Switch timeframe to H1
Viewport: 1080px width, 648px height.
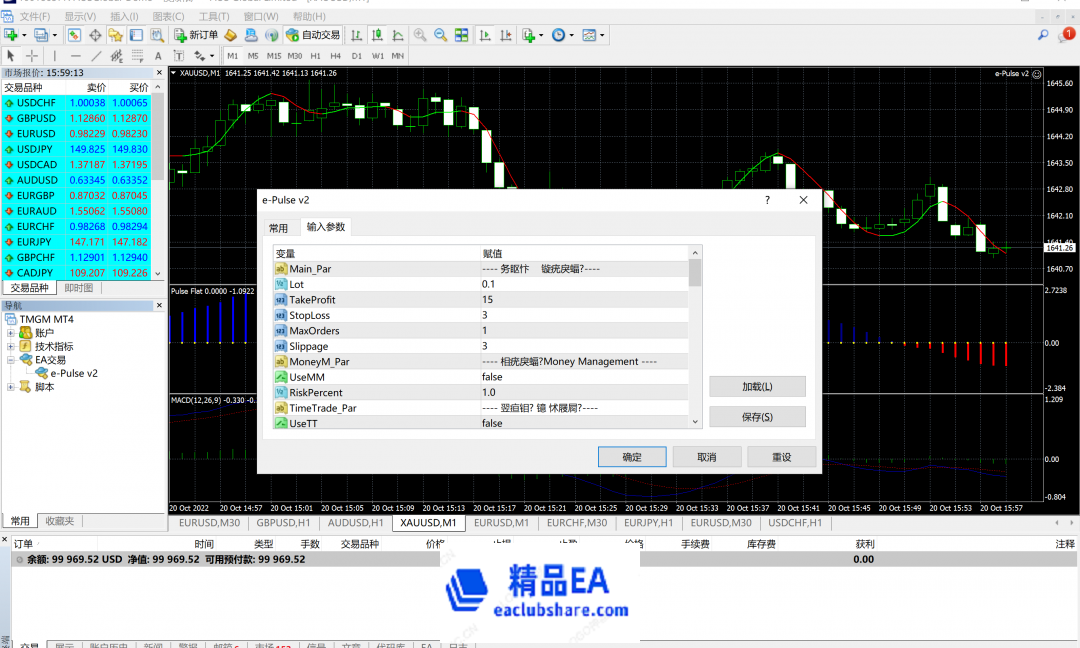(315, 56)
